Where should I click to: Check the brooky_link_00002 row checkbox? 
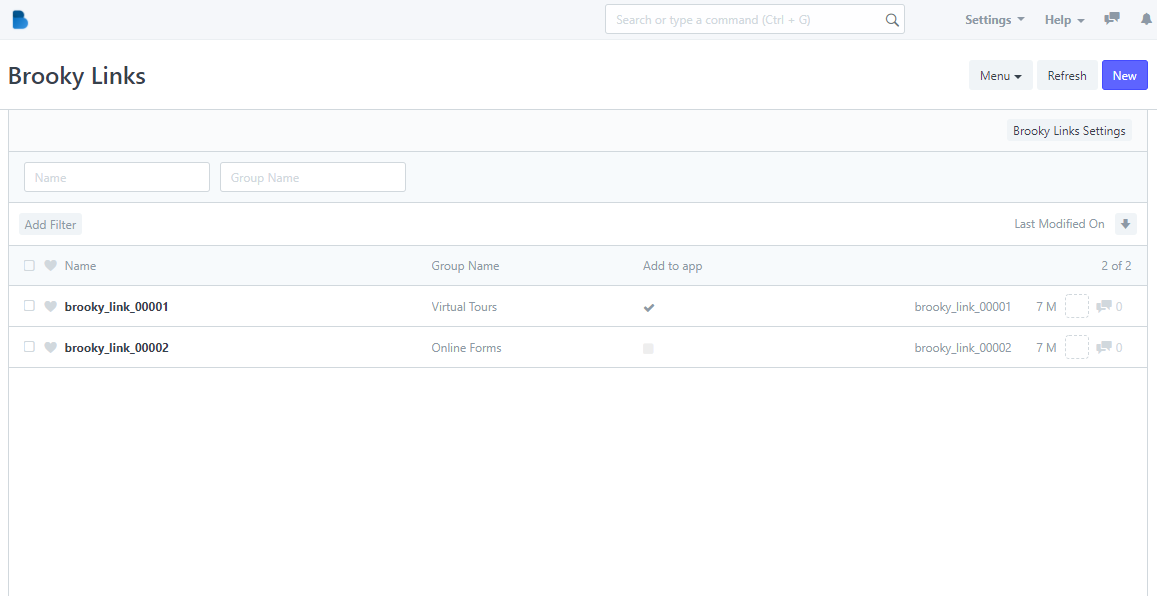click(30, 347)
